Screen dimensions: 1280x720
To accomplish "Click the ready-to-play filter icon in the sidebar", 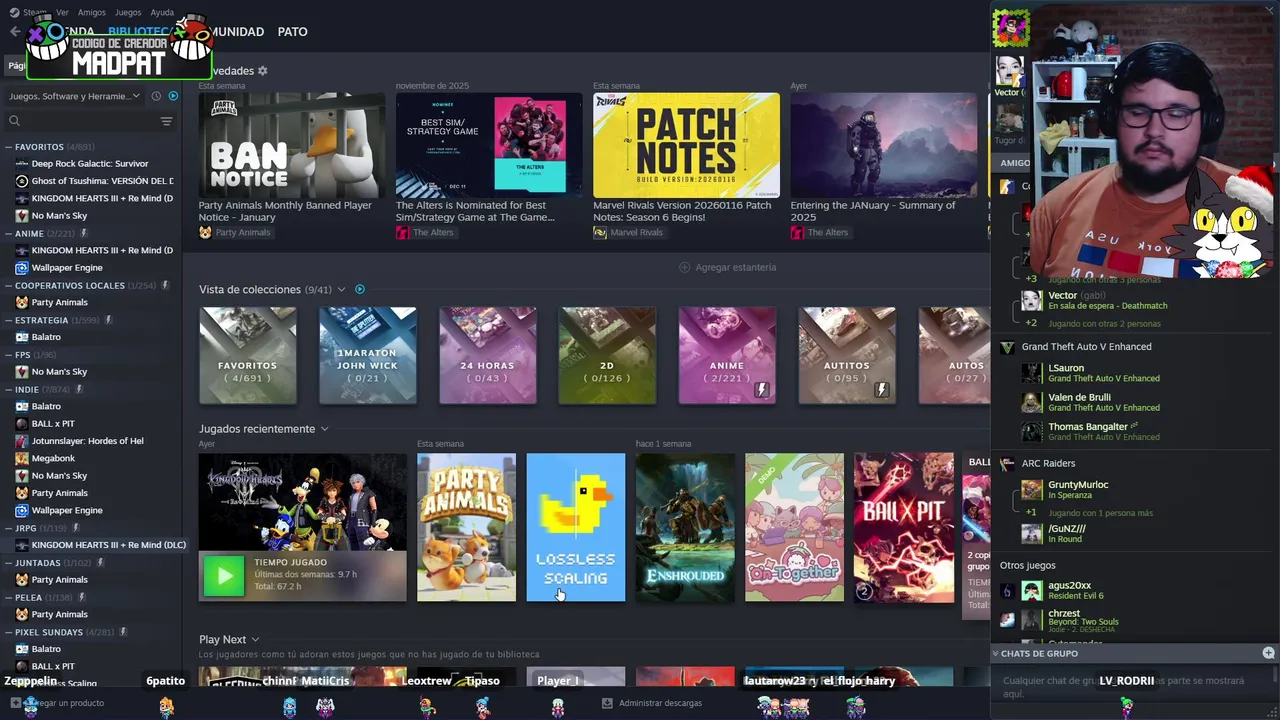I will 173,96.
